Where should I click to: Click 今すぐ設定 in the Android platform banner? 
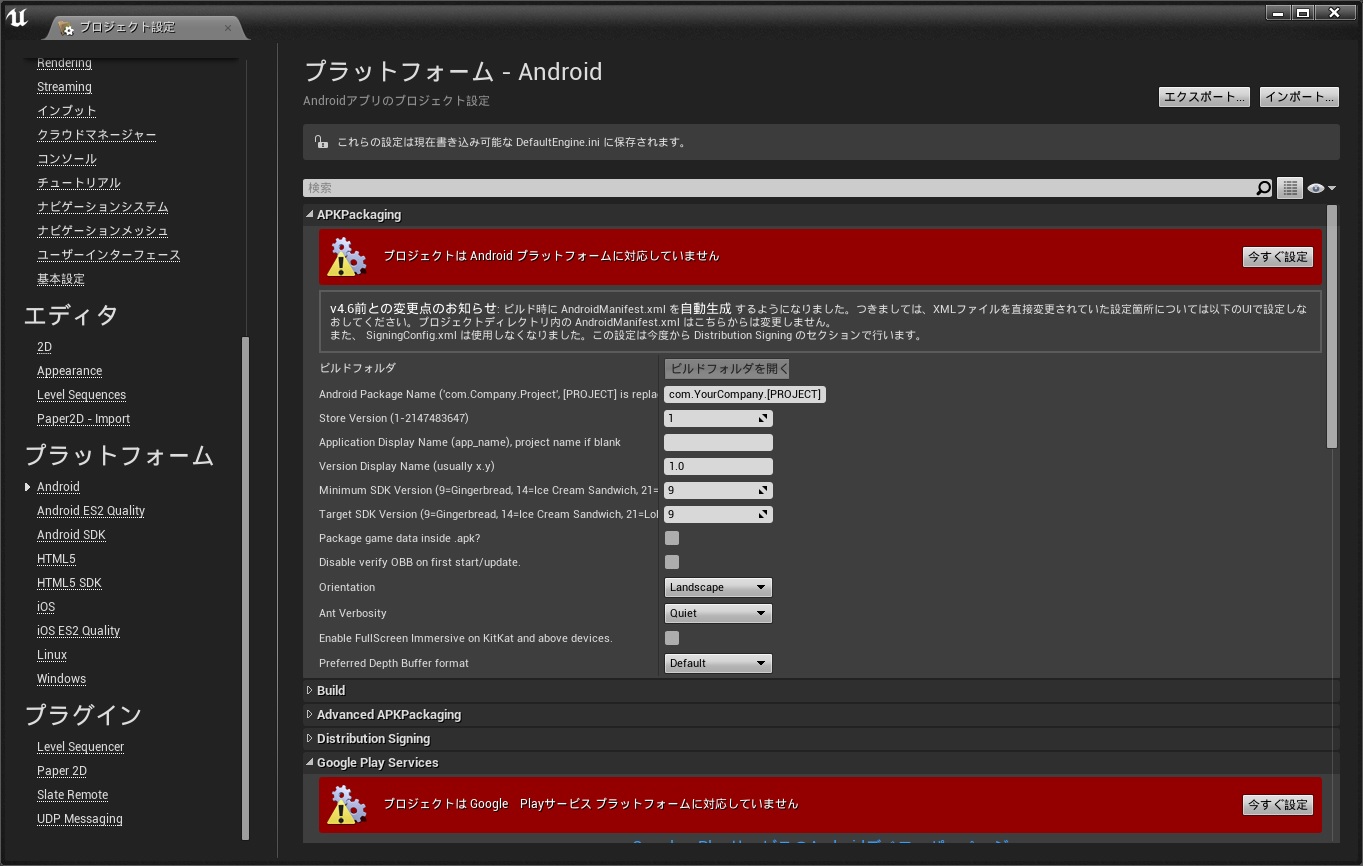pyautogui.click(x=1277, y=256)
